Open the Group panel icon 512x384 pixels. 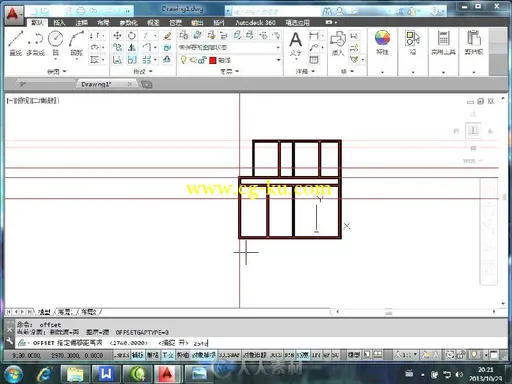[413, 42]
